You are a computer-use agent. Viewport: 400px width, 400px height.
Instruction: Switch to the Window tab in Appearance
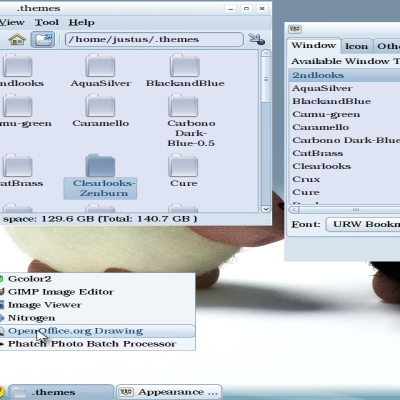[314, 45]
